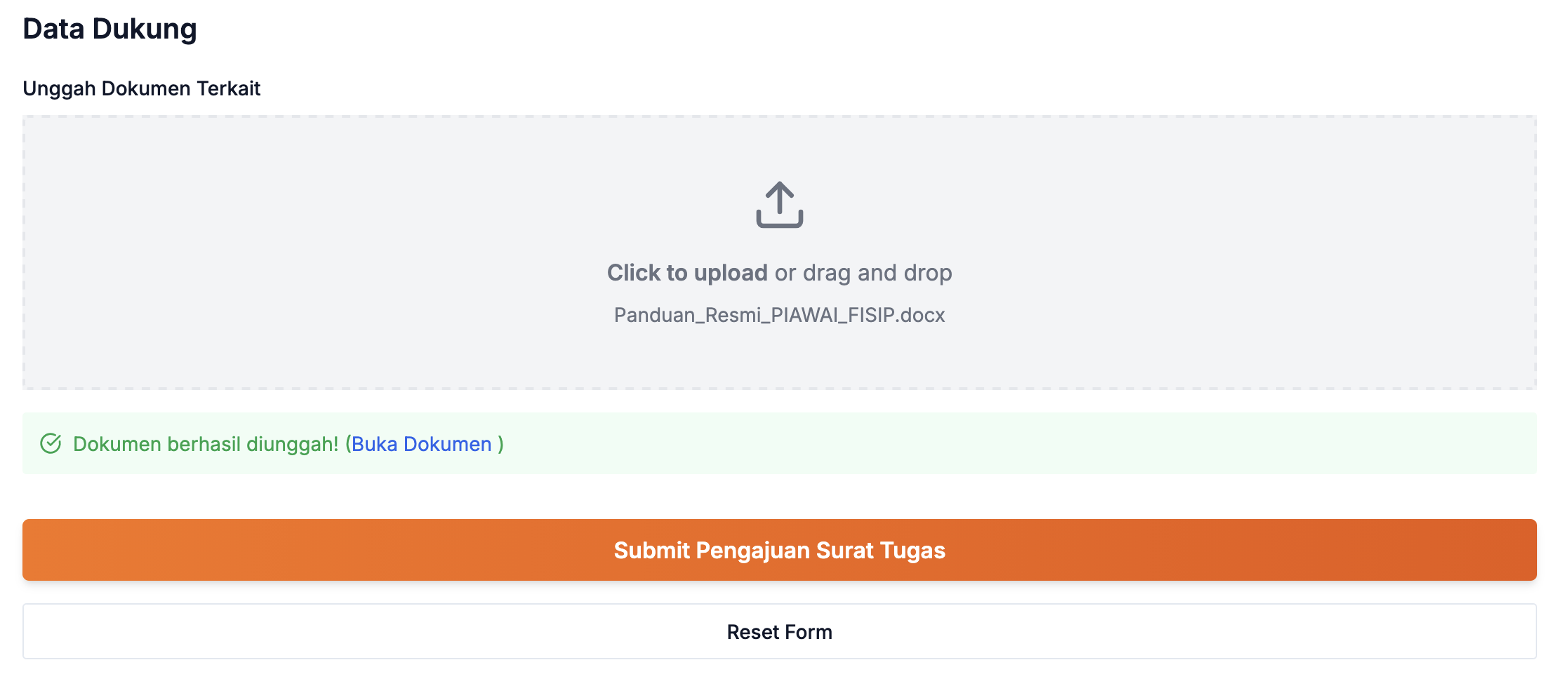
Task: Select the filename Panduan_Resmi_PIAWAI_FISIP.docx
Action: [x=779, y=316]
